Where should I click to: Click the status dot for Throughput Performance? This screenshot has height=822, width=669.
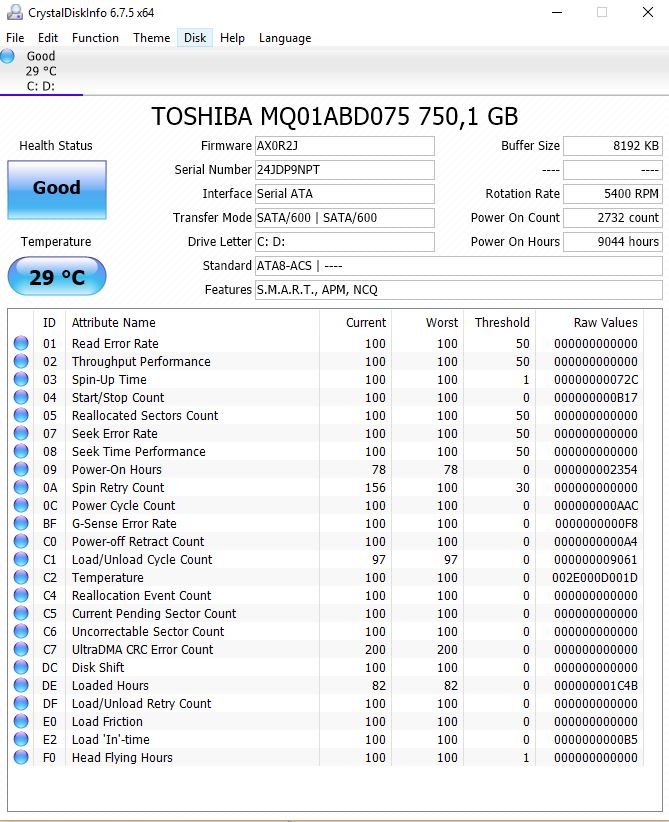[21, 361]
